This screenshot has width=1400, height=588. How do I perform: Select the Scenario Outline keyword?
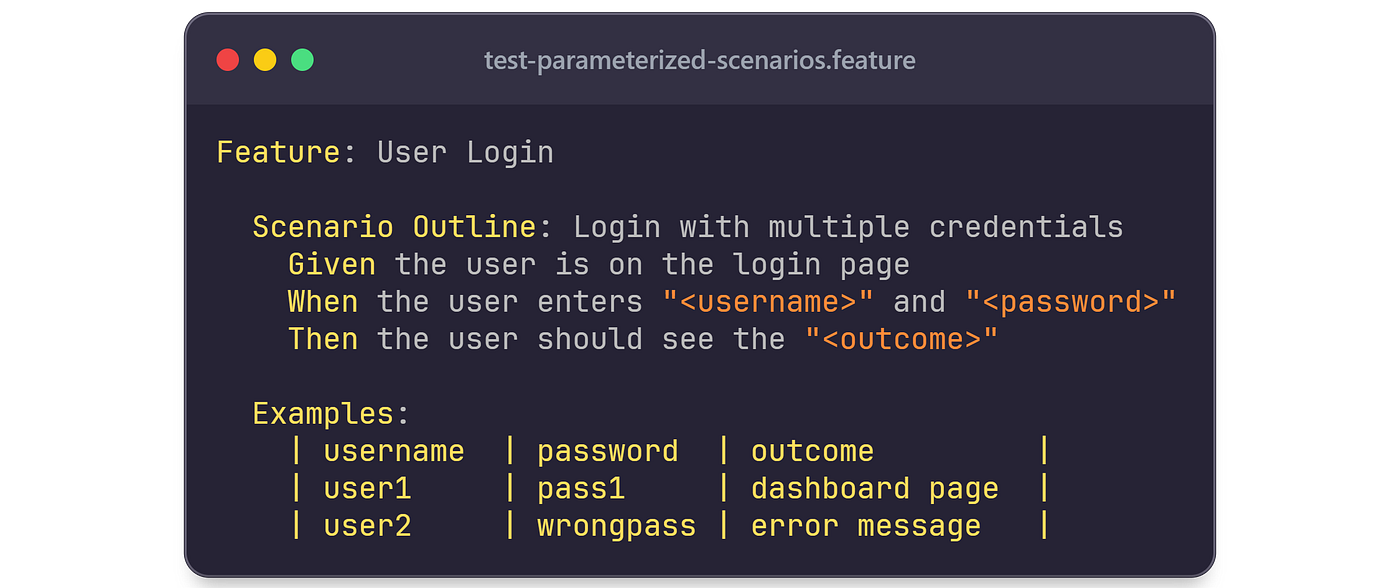394,227
